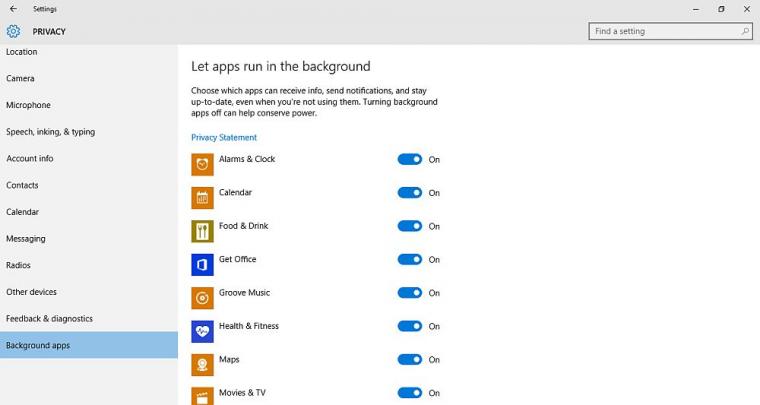Open the Camera privacy section
The width and height of the screenshot is (760, 405).
tap(89, 78)
